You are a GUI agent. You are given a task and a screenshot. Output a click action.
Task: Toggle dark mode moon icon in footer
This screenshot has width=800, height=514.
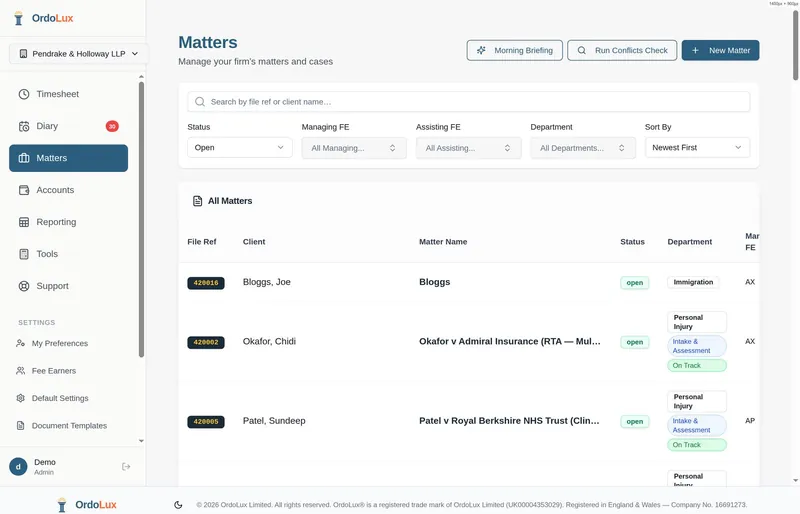tap(178, 505)
